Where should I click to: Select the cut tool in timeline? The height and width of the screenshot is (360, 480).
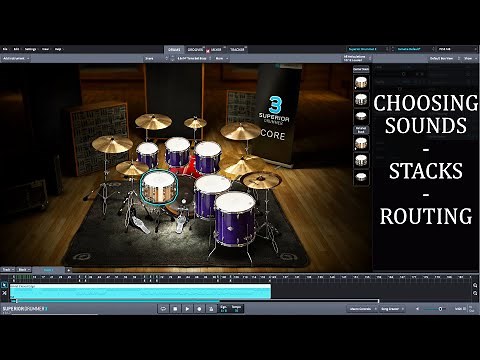pos(4,293)
